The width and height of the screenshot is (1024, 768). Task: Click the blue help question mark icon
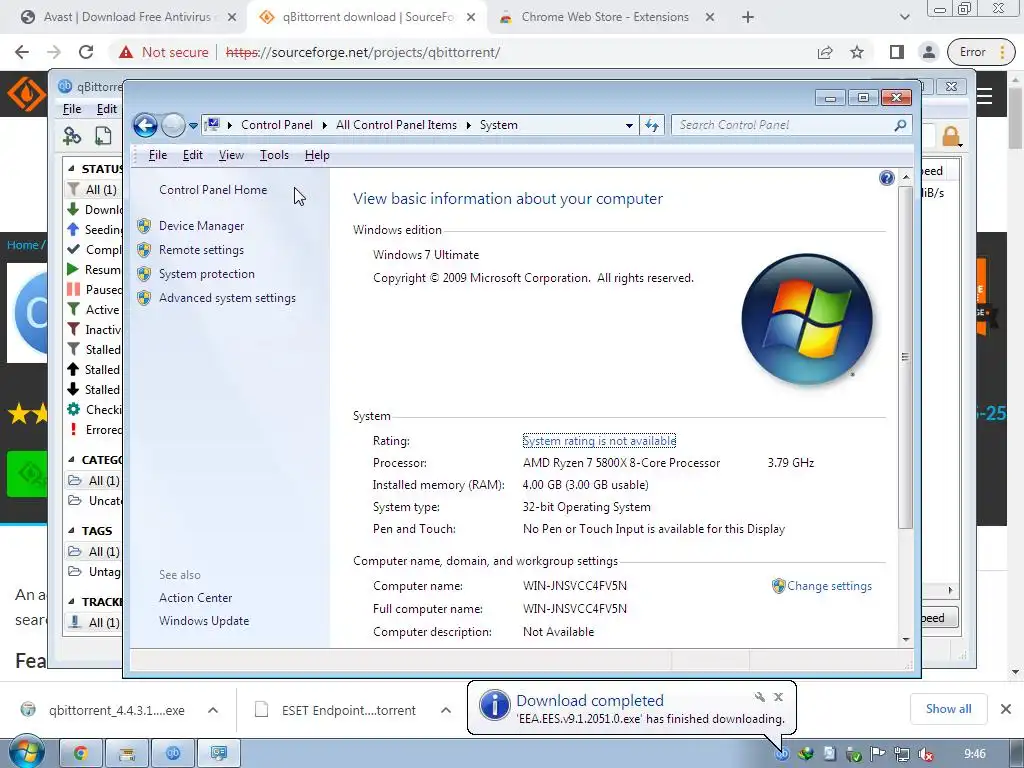pyautogui.click(x=886, y=178)
